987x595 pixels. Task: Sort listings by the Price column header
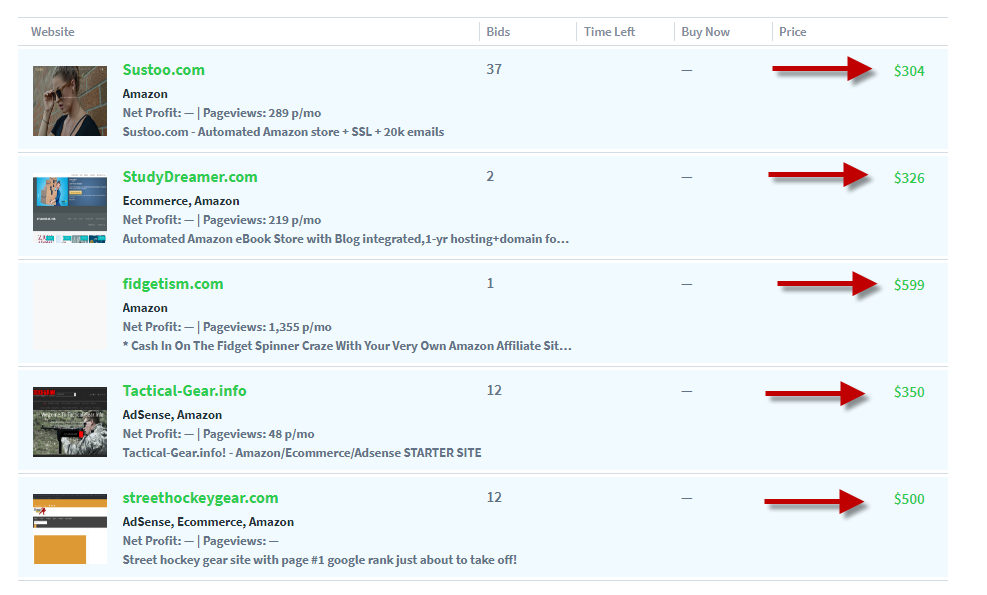click(793, 32)
